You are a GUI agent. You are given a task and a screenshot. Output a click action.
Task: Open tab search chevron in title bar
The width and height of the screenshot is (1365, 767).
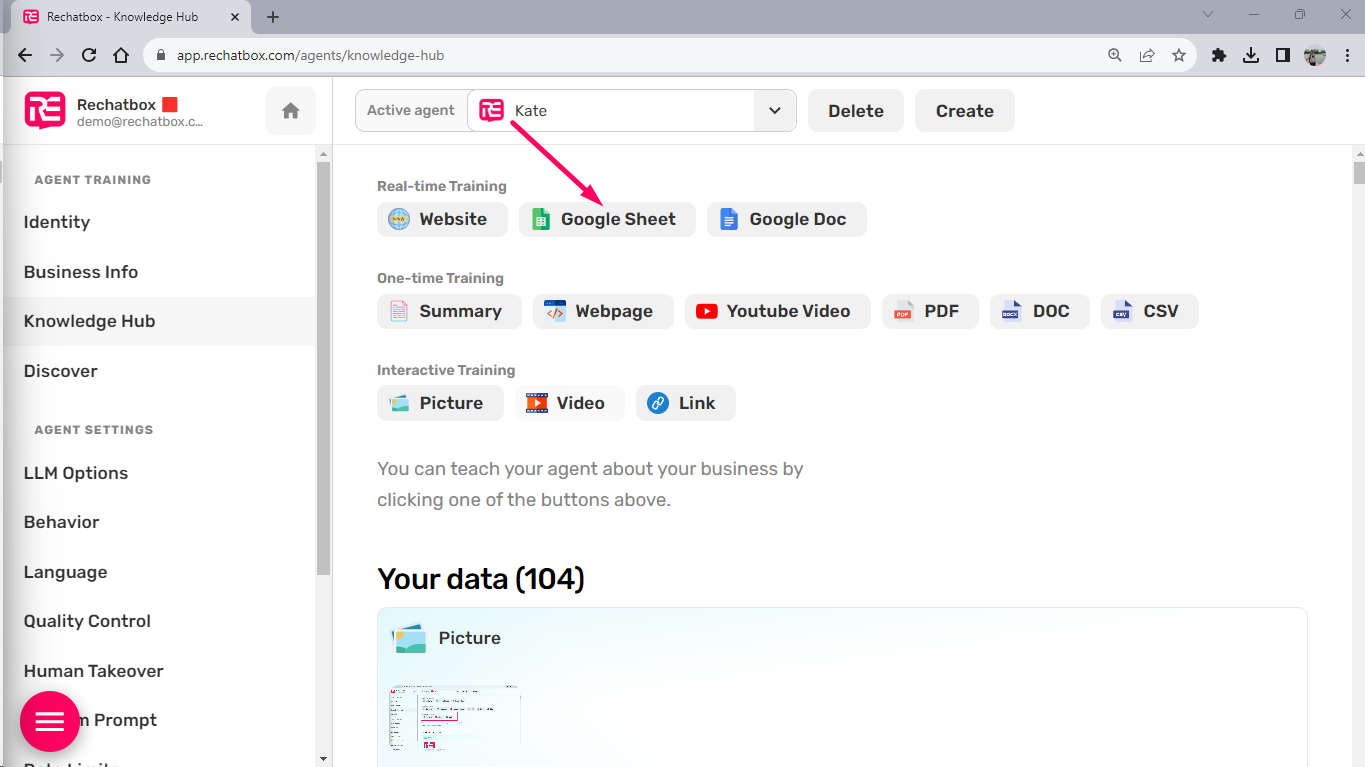pos(1208,15)
